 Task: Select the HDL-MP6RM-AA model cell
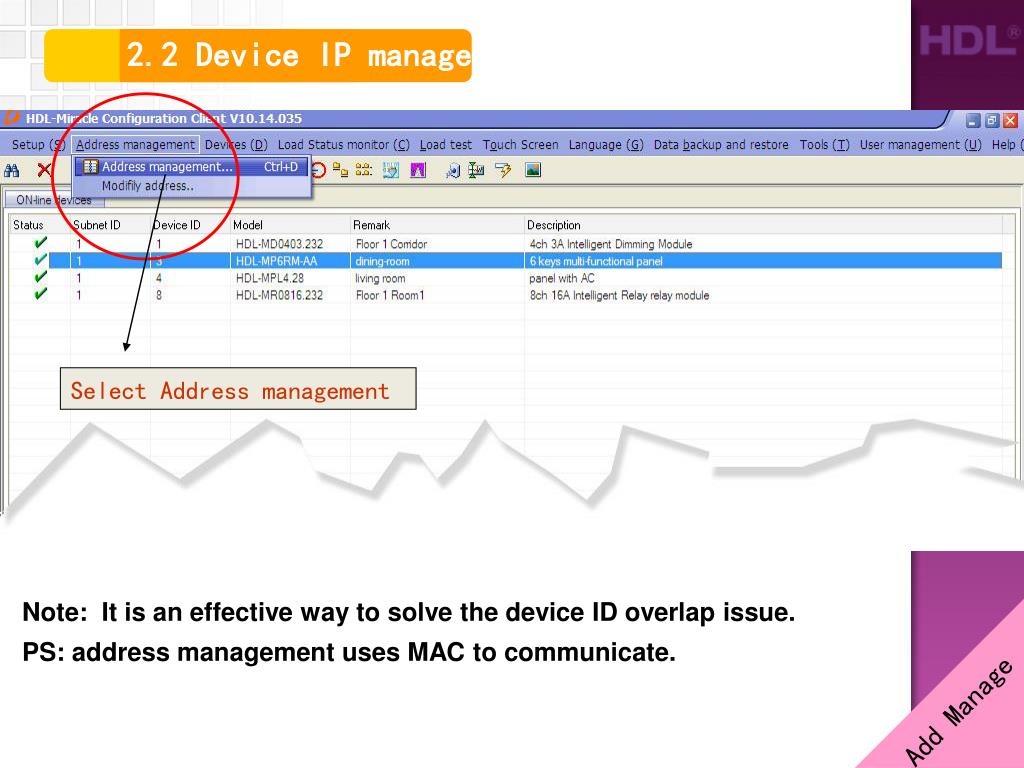(276, 261)
